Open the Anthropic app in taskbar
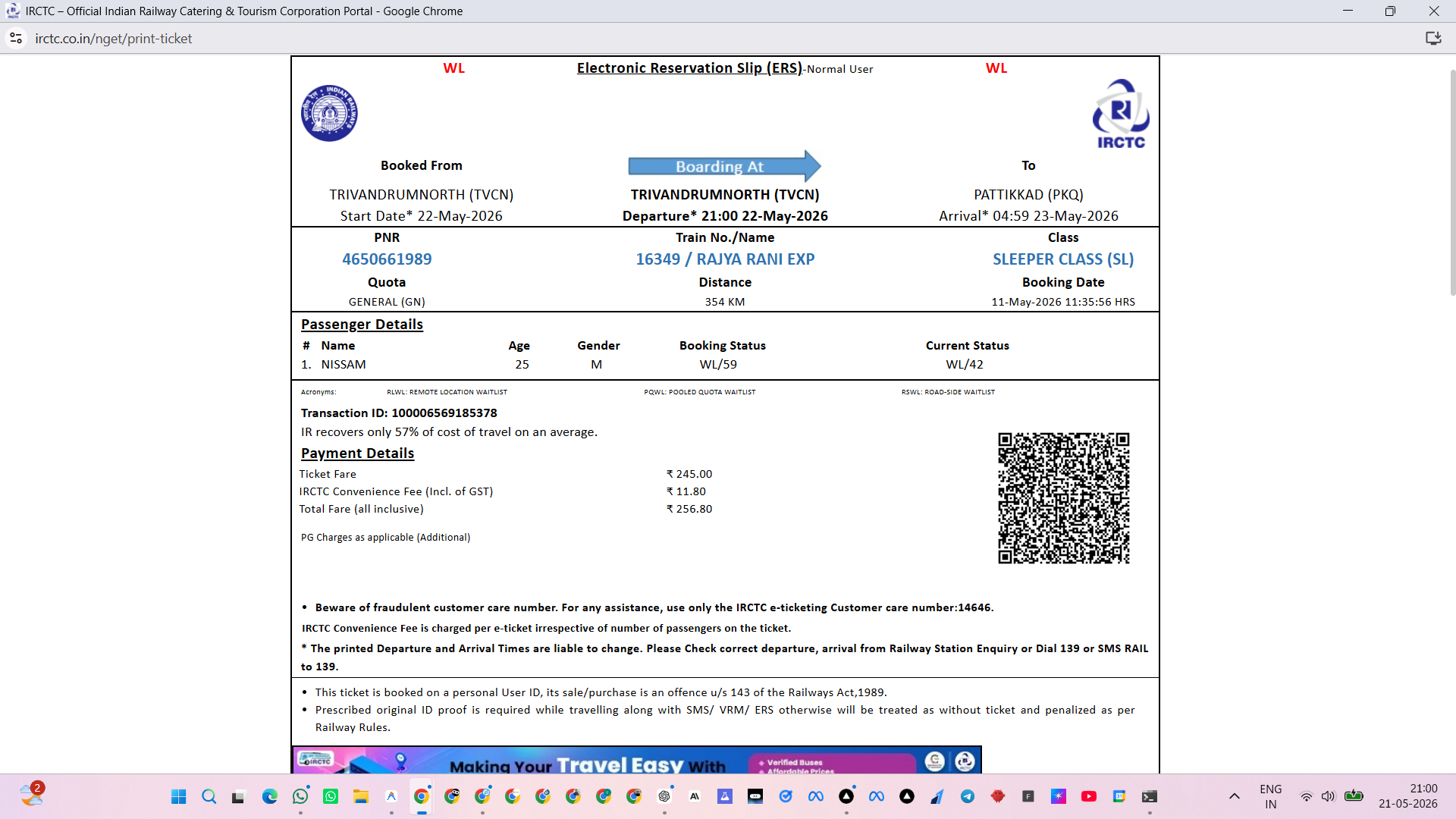Screen dimensions: 1456x819 (x=695, y=796)
